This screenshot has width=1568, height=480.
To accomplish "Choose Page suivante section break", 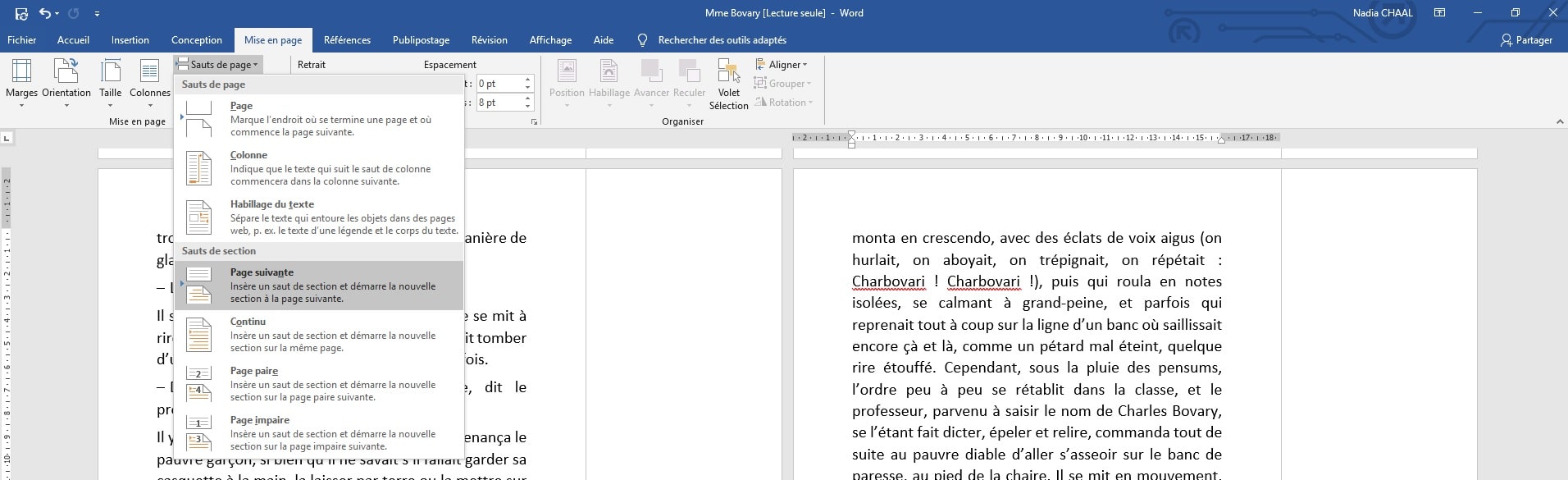I will 319,285.
